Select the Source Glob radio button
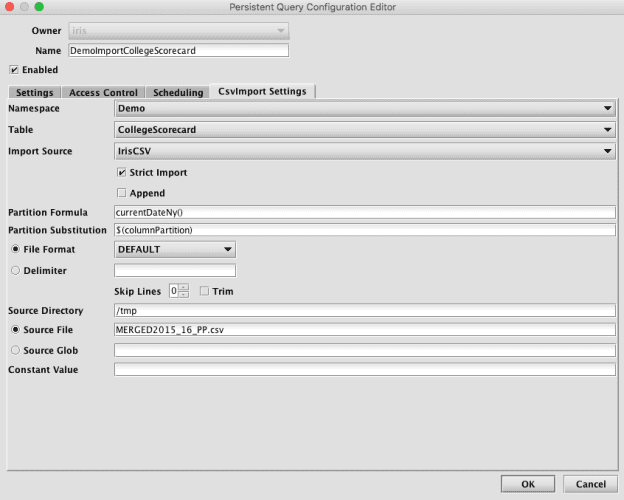This screenshot has height=500, width=624. (15, 350)
